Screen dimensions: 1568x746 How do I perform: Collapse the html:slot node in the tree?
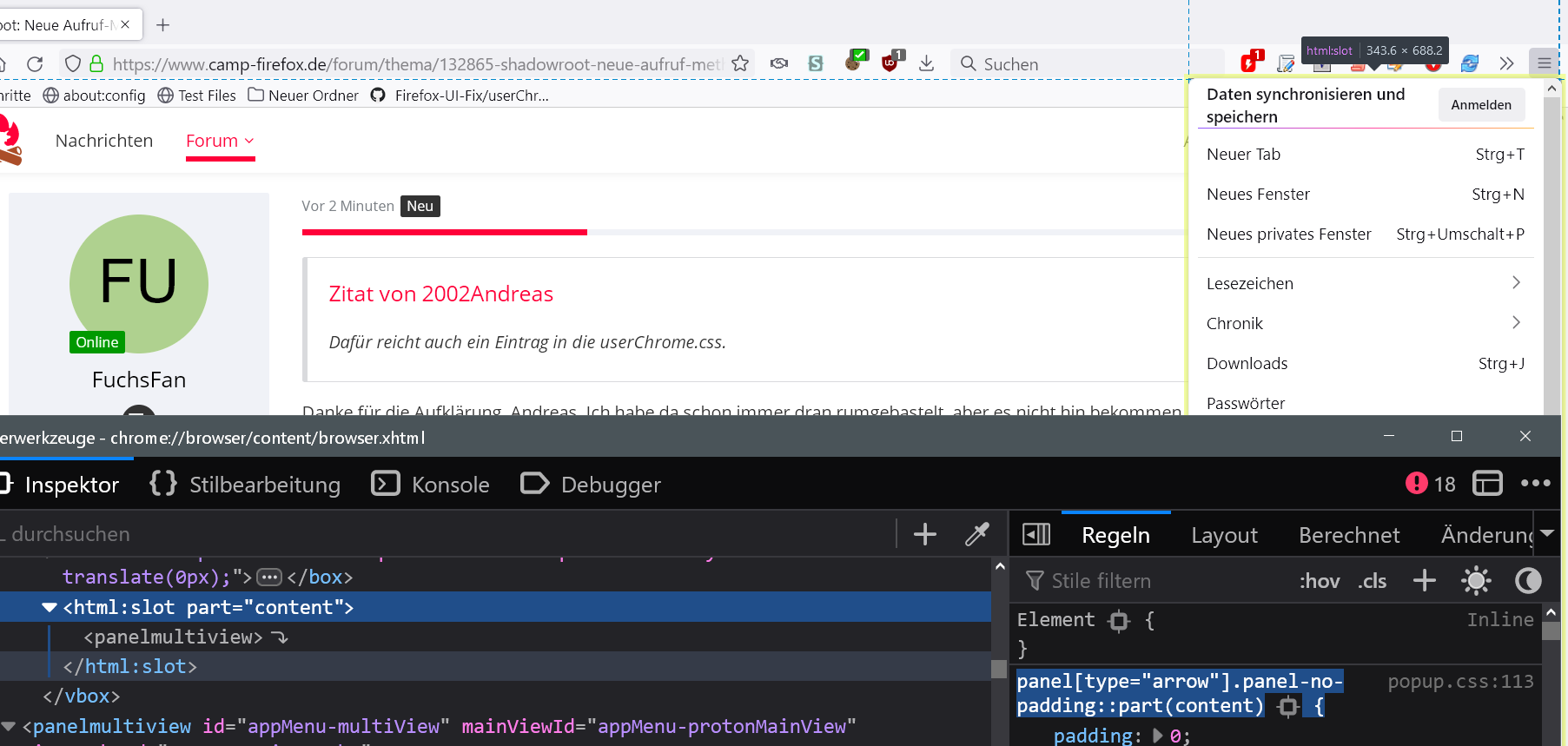coord(50,608)
